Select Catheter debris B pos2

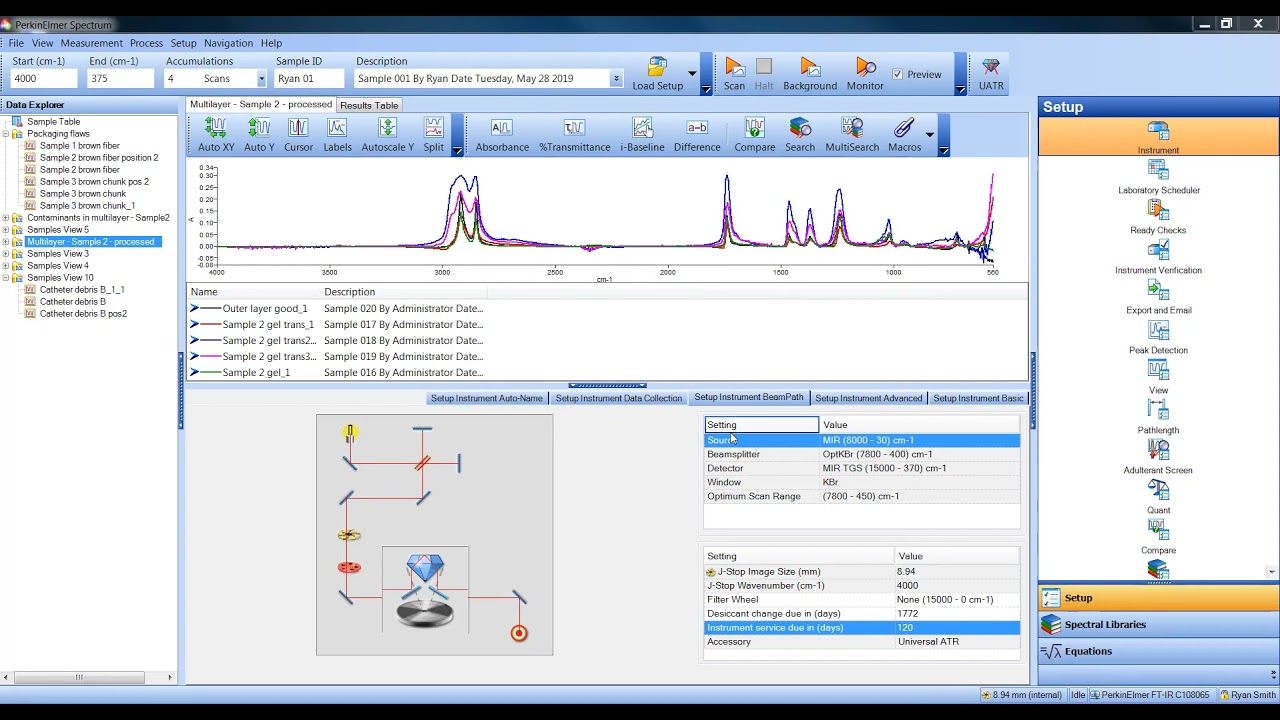[x=83, y=314]
